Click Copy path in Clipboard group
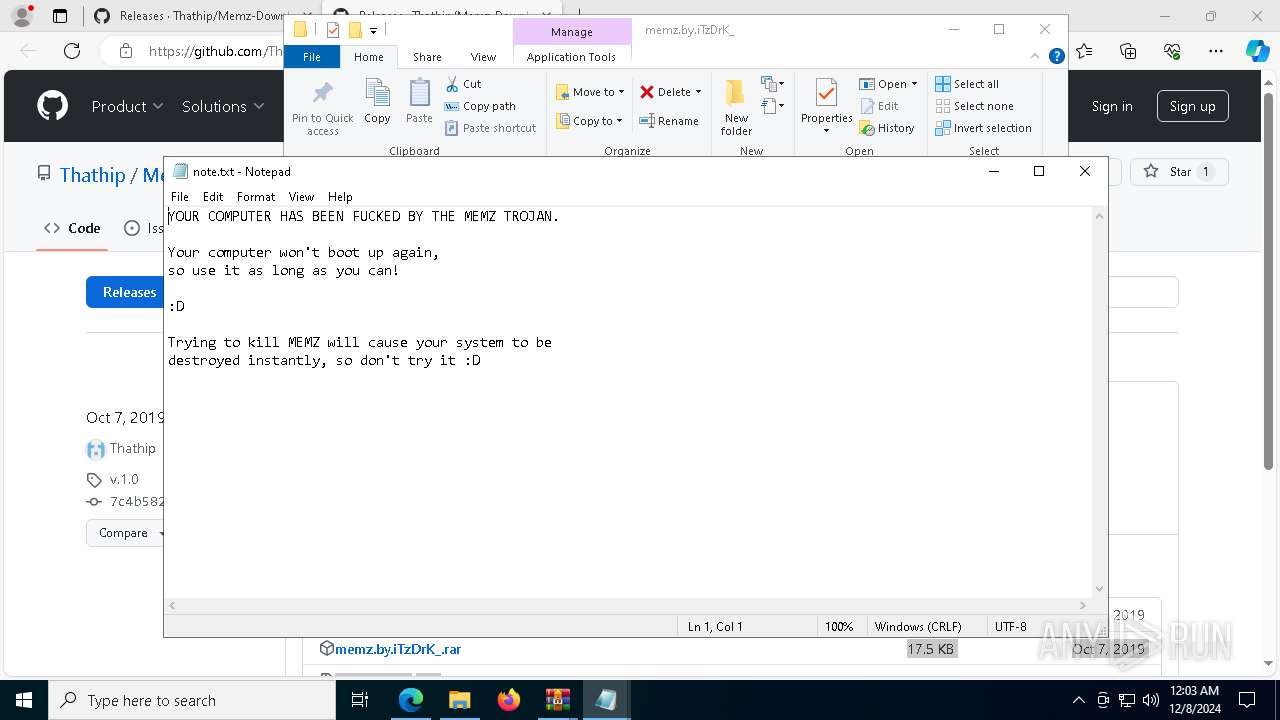The width and height of the screenshot is (1280, 720). (x=480, y=106)
